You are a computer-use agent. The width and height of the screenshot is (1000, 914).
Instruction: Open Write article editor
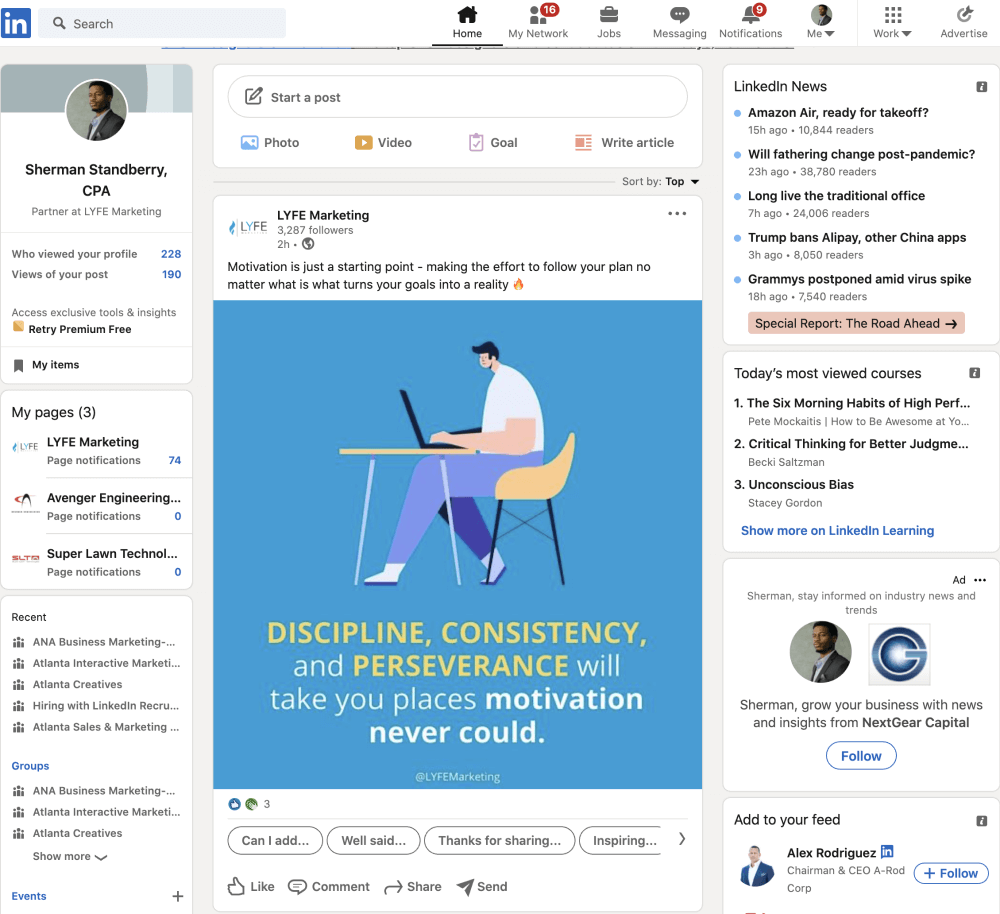(x=624, y=142)
